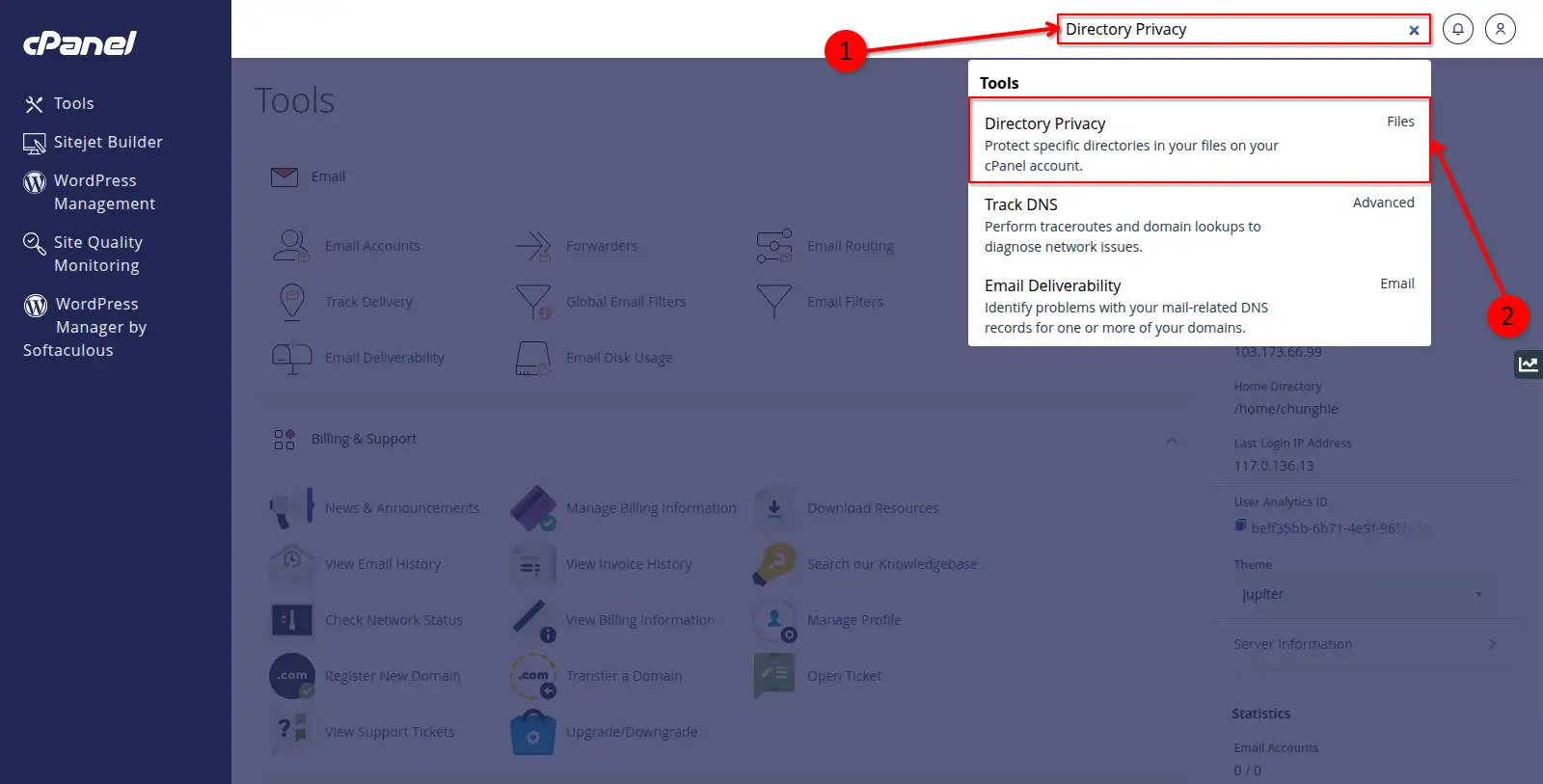Open the Email Deliverability mailbox icon
Image resolution: width=1543 pixels, height=784 pixels.
pyautogui.click(x=291, y=358)
